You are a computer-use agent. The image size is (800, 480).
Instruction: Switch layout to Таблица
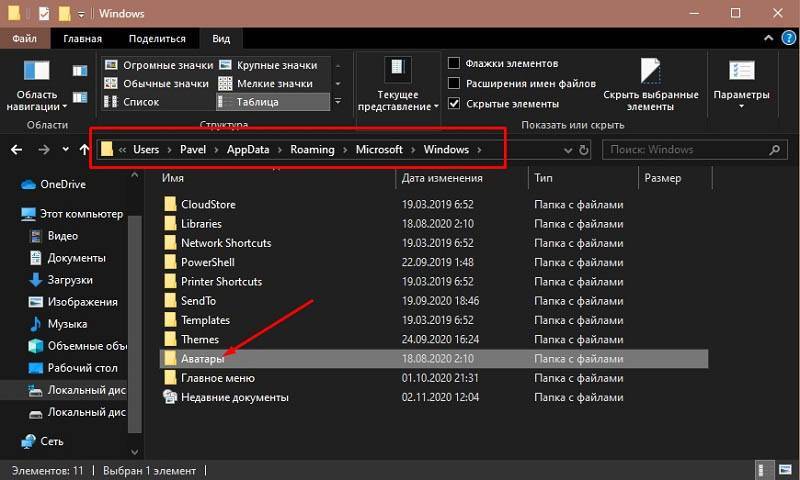273,102
